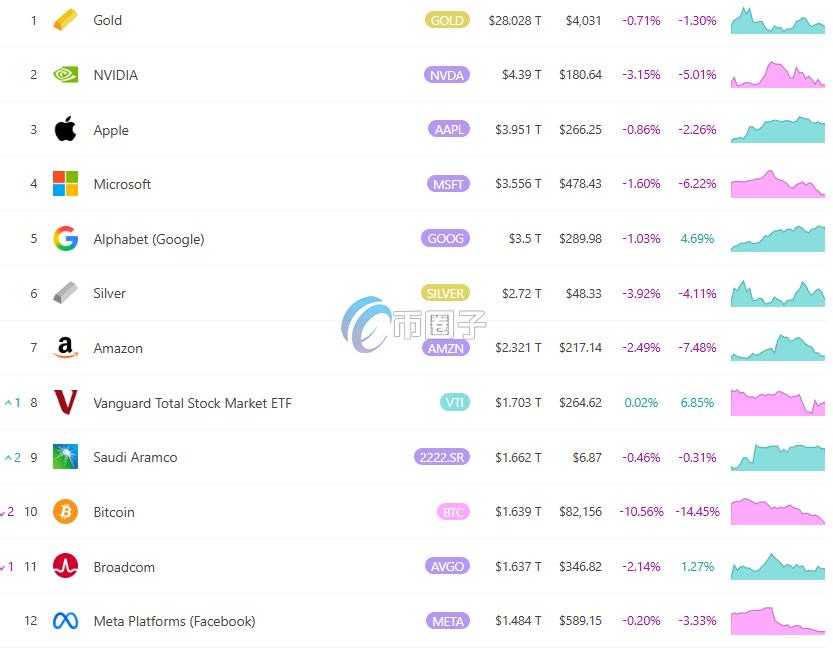Open Vanguard Total Stock Market ETF link
Viewport: 833px width, 649px height.
[192, 403]
